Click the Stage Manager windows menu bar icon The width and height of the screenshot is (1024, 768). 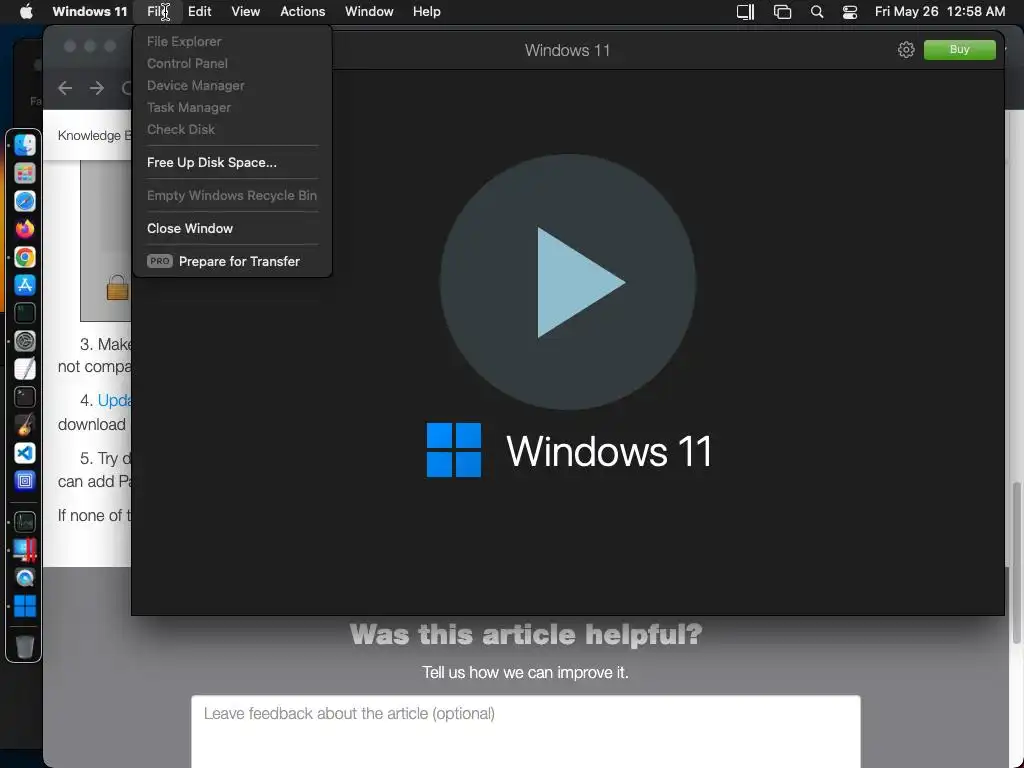point(782,12)
